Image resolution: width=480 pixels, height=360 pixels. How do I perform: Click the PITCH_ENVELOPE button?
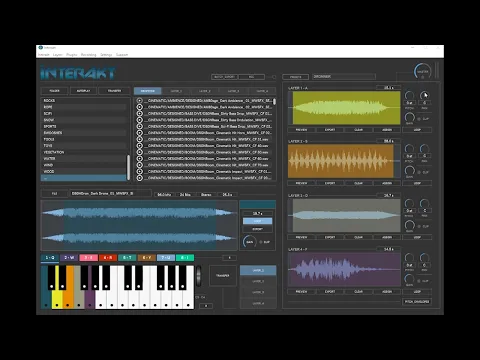[x=417, y=302]
